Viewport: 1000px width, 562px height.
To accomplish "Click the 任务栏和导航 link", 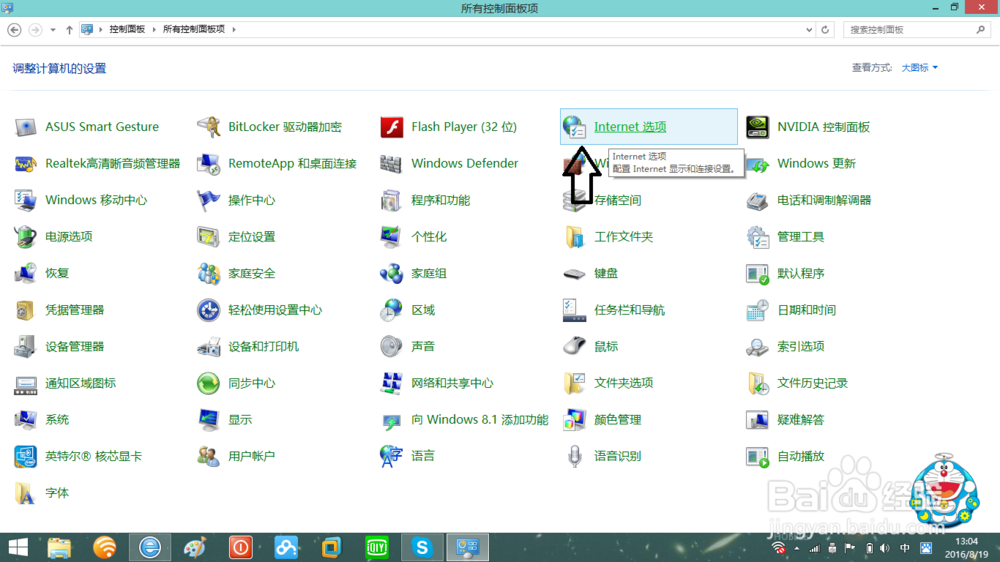I will 629,310.
